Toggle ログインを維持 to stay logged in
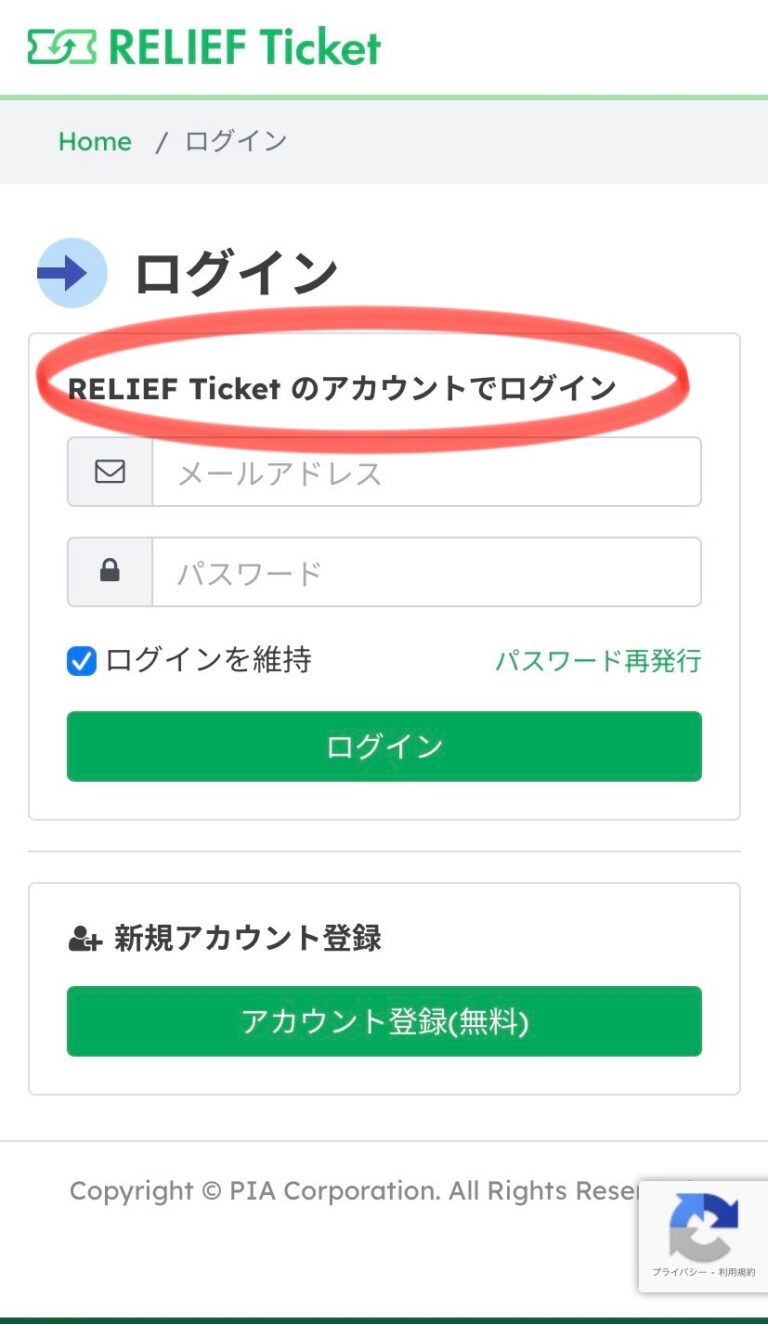 click(80, 660)
